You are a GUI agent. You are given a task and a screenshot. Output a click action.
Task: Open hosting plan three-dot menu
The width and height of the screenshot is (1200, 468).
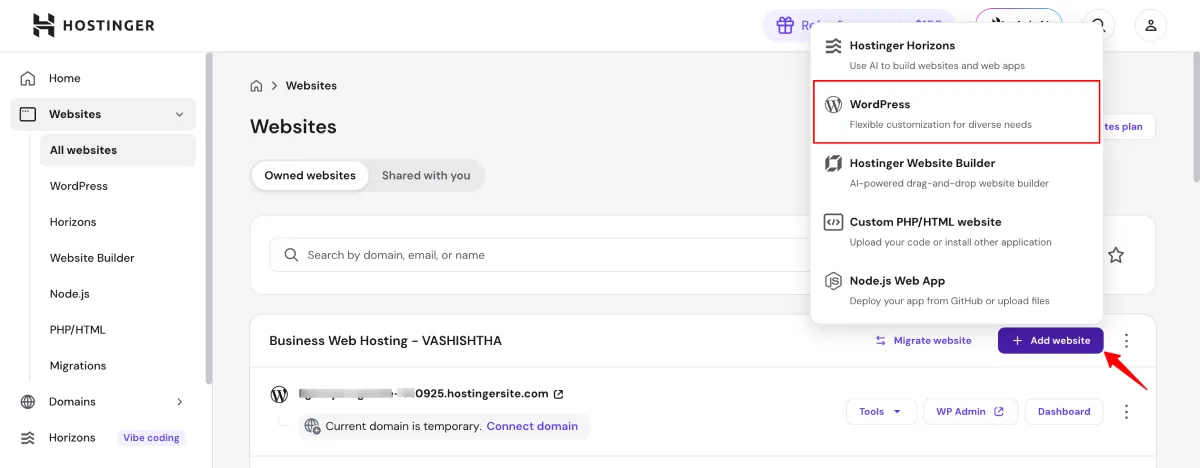click(x=1127, y=341)
